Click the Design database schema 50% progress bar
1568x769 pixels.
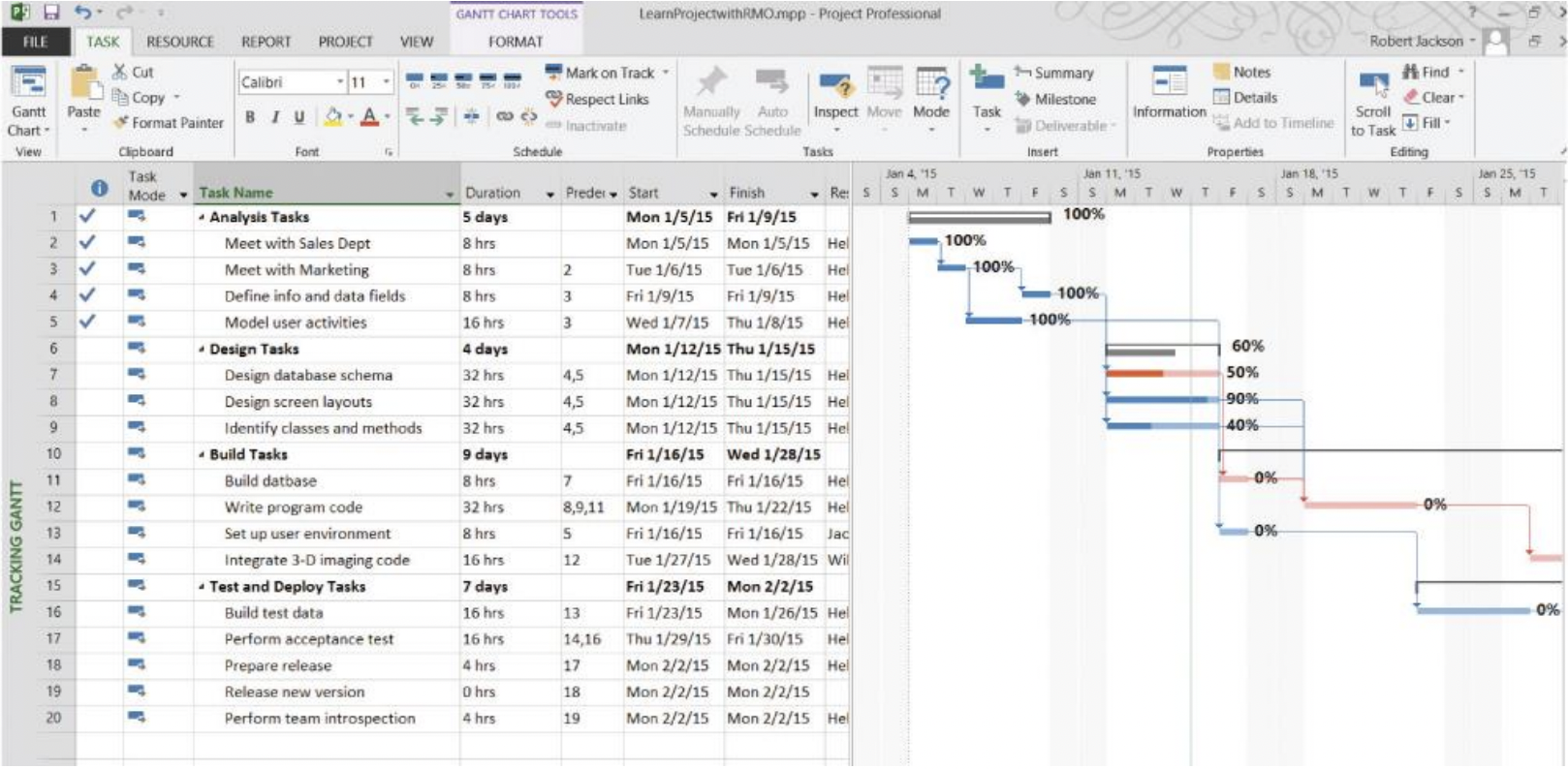1162,373
